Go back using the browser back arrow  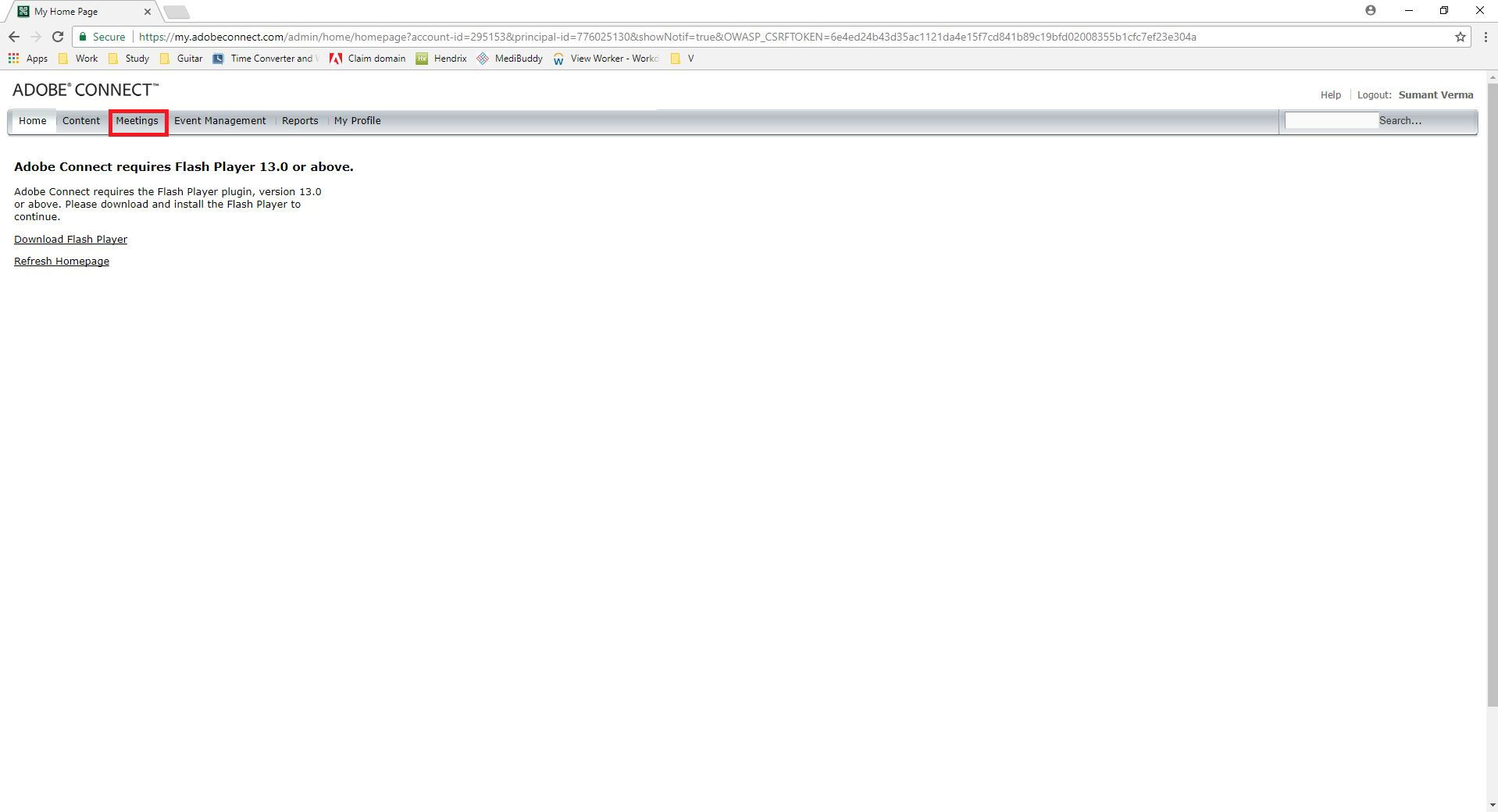pyautogui.click(x=14, y=37)
